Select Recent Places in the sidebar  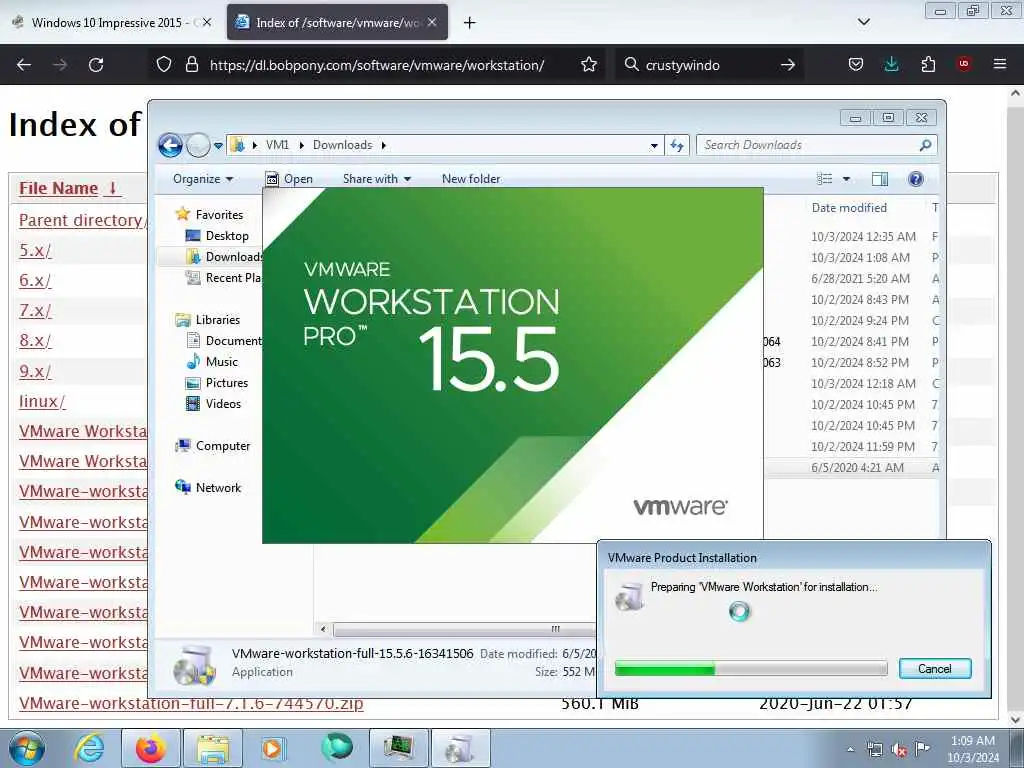[x=223, y=278]
